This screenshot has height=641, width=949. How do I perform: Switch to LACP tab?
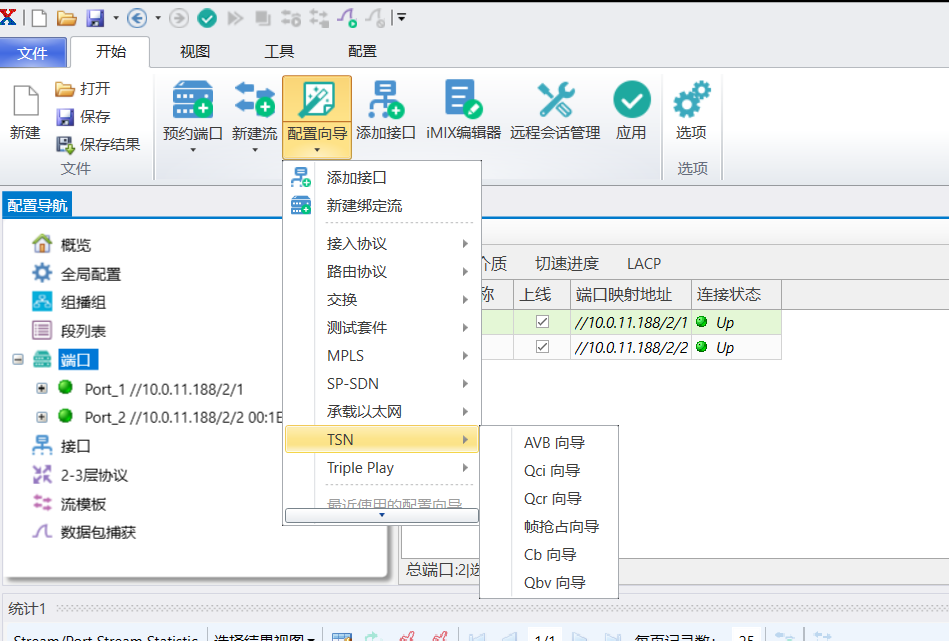pyautogui.click(x=644, y=264)
